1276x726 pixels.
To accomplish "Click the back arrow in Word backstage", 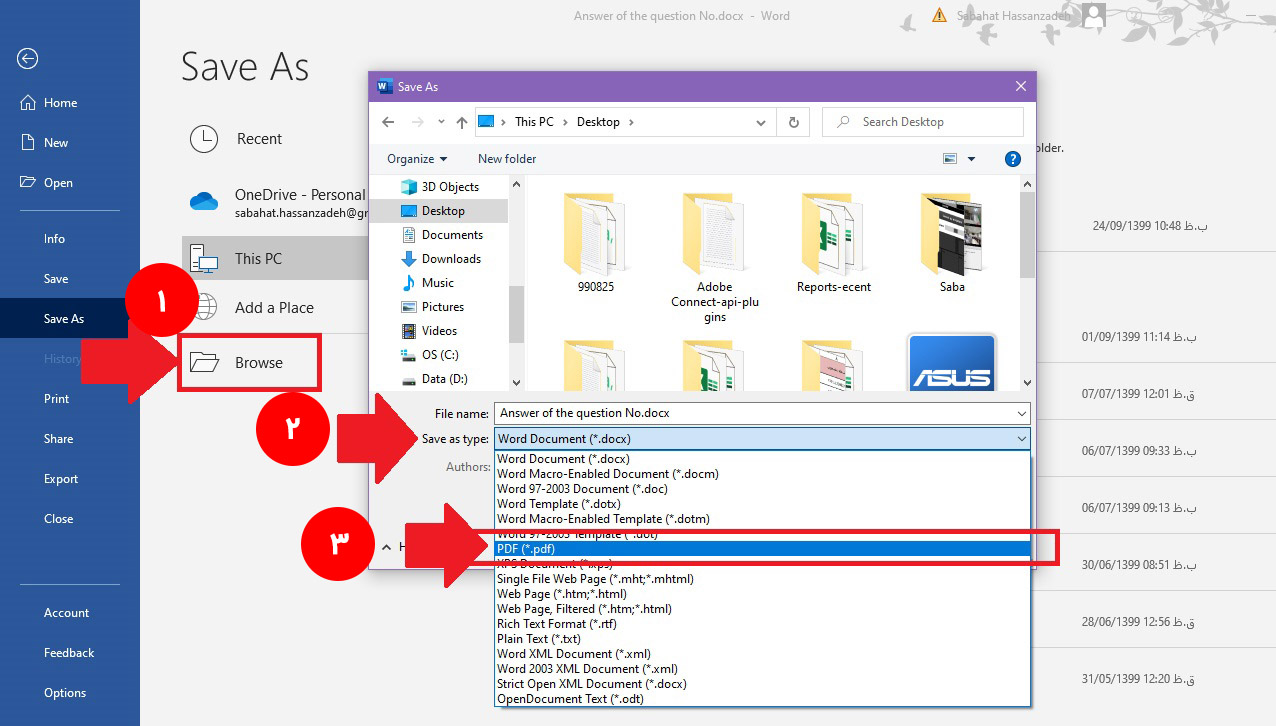I will pyautogui.click(x=27, y=59).
